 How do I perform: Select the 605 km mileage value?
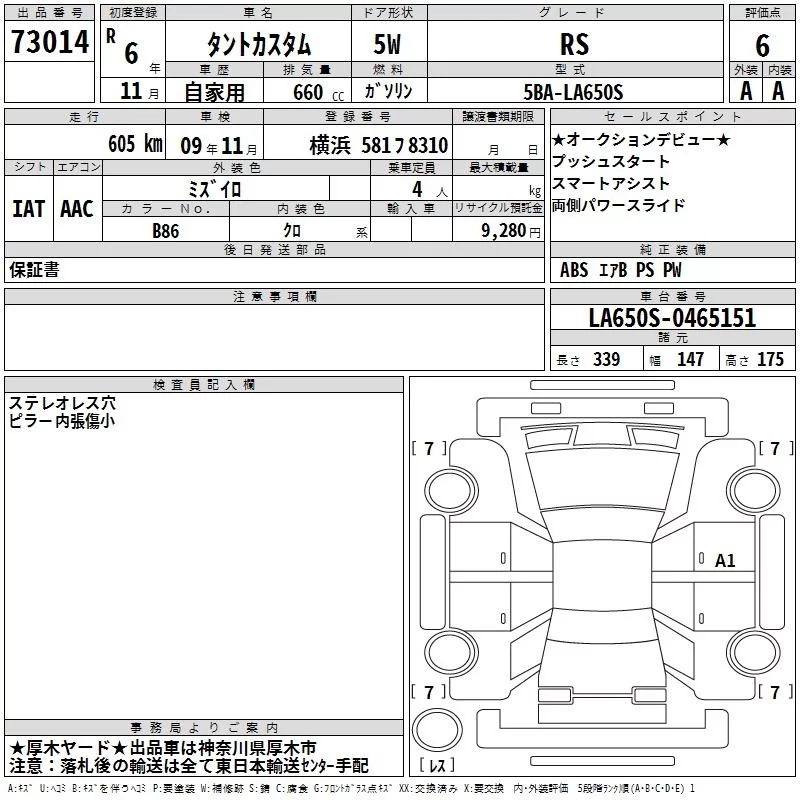135,144
